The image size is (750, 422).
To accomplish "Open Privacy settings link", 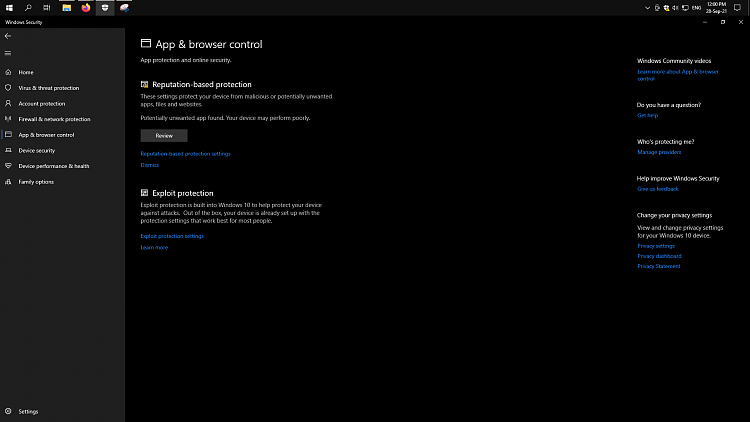I will [656, 246].
